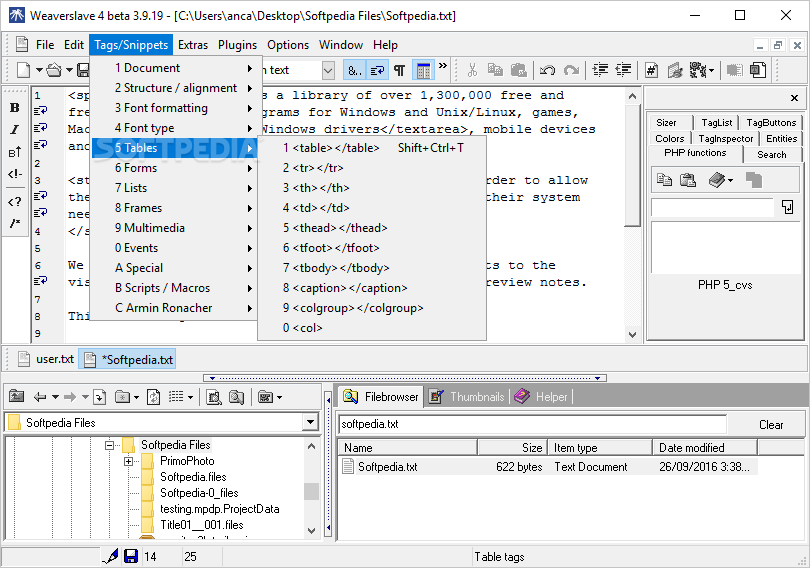Insert '8 <caption></caption>' tag
This screenshot has width=810, height=568.
tap(372, 288)
